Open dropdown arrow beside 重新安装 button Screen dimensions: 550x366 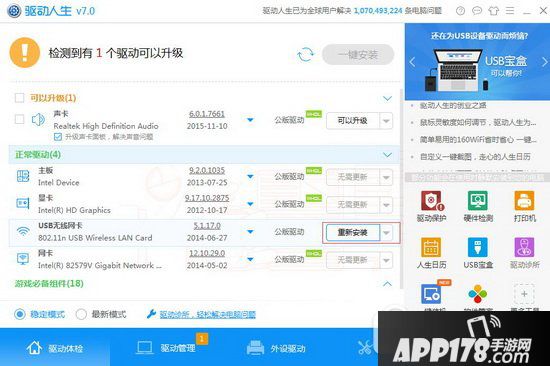coord(386,233)
